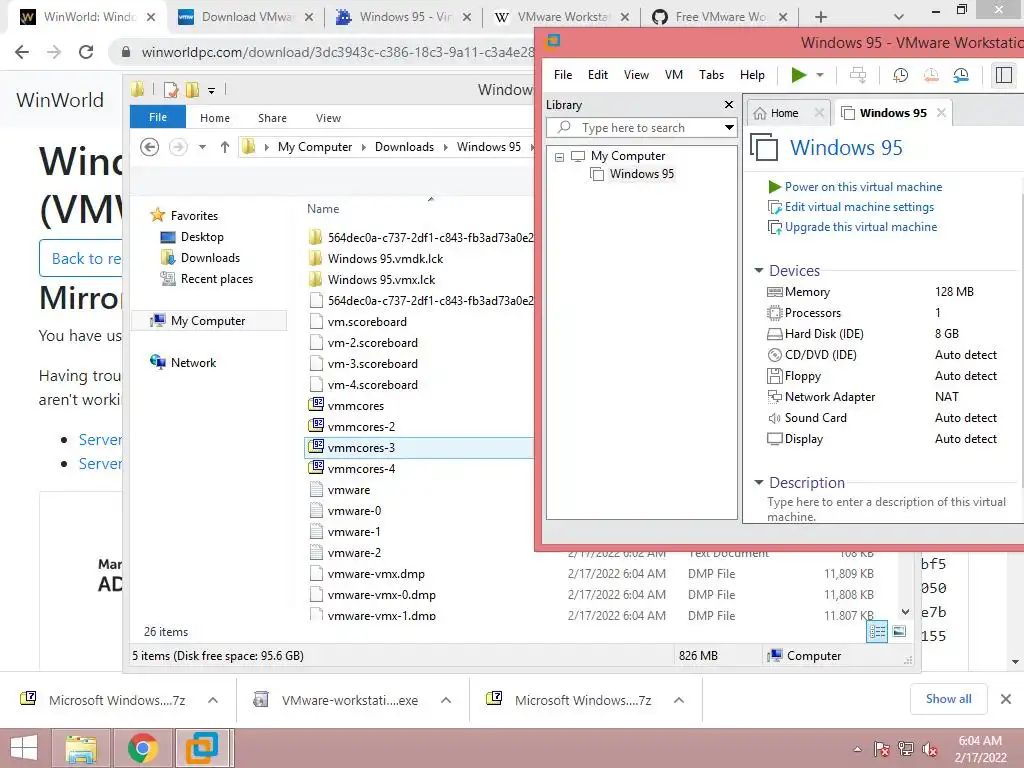Select Windows 95 VM in the library tree
The image size is (1024, 768).
point(641,174)
